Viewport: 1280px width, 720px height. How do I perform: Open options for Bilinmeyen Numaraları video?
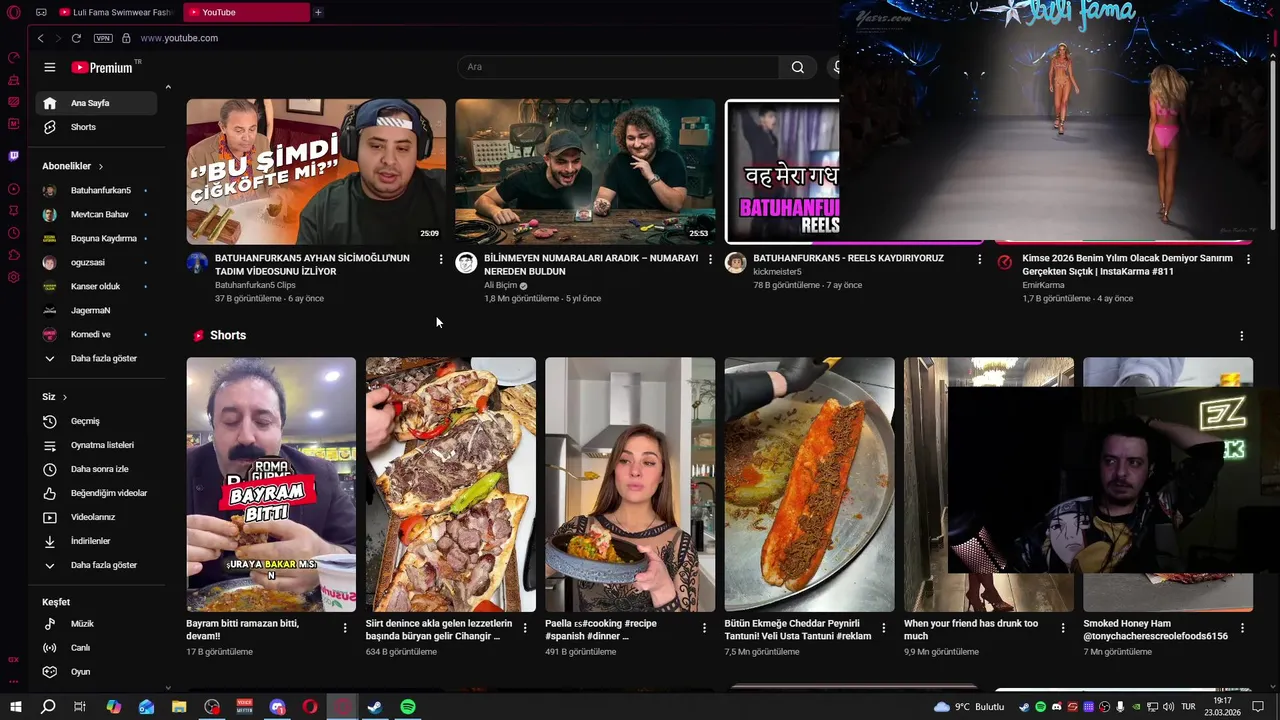(x=710, y=259)
